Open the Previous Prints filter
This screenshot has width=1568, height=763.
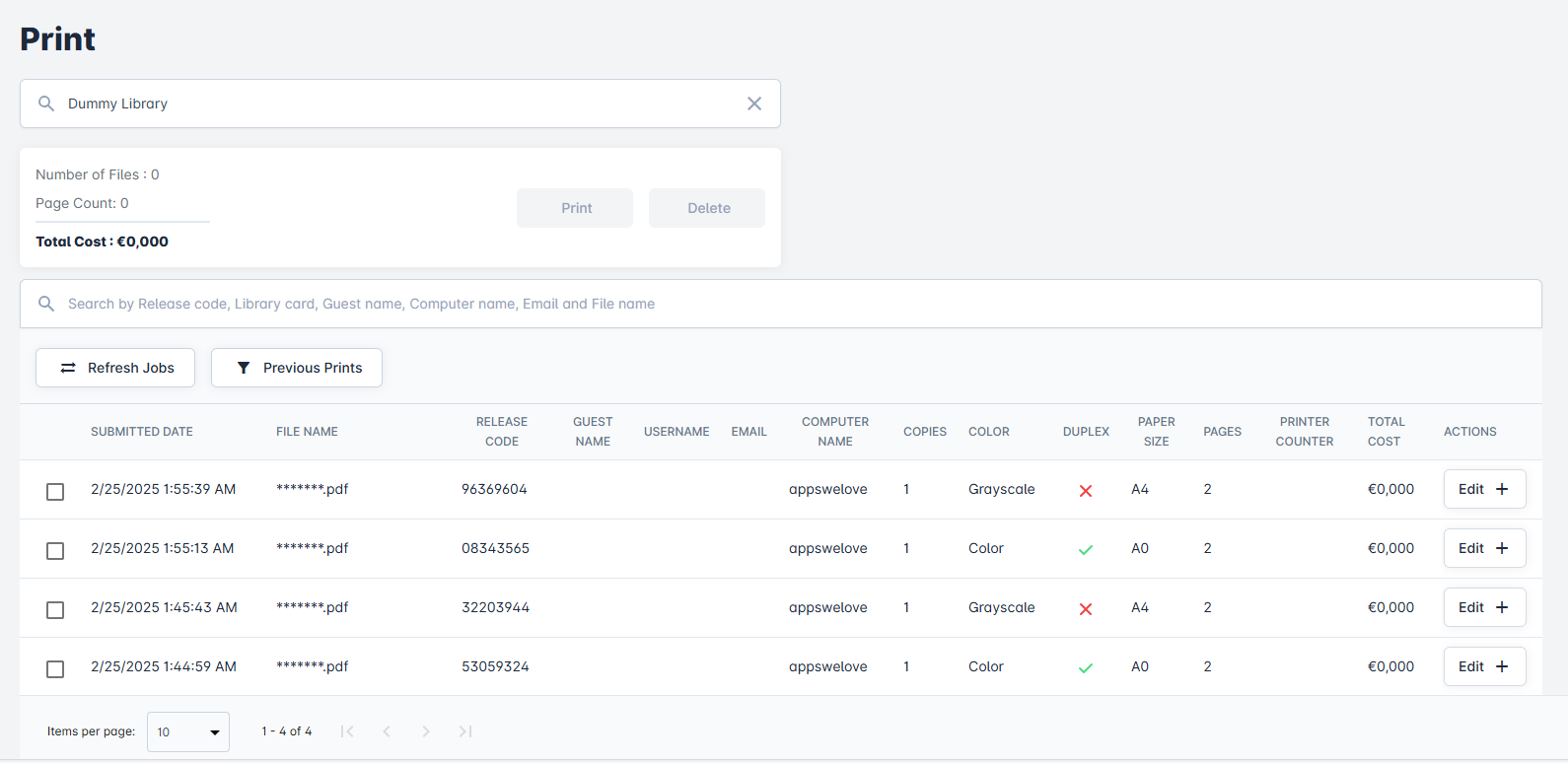pos(297,368)
